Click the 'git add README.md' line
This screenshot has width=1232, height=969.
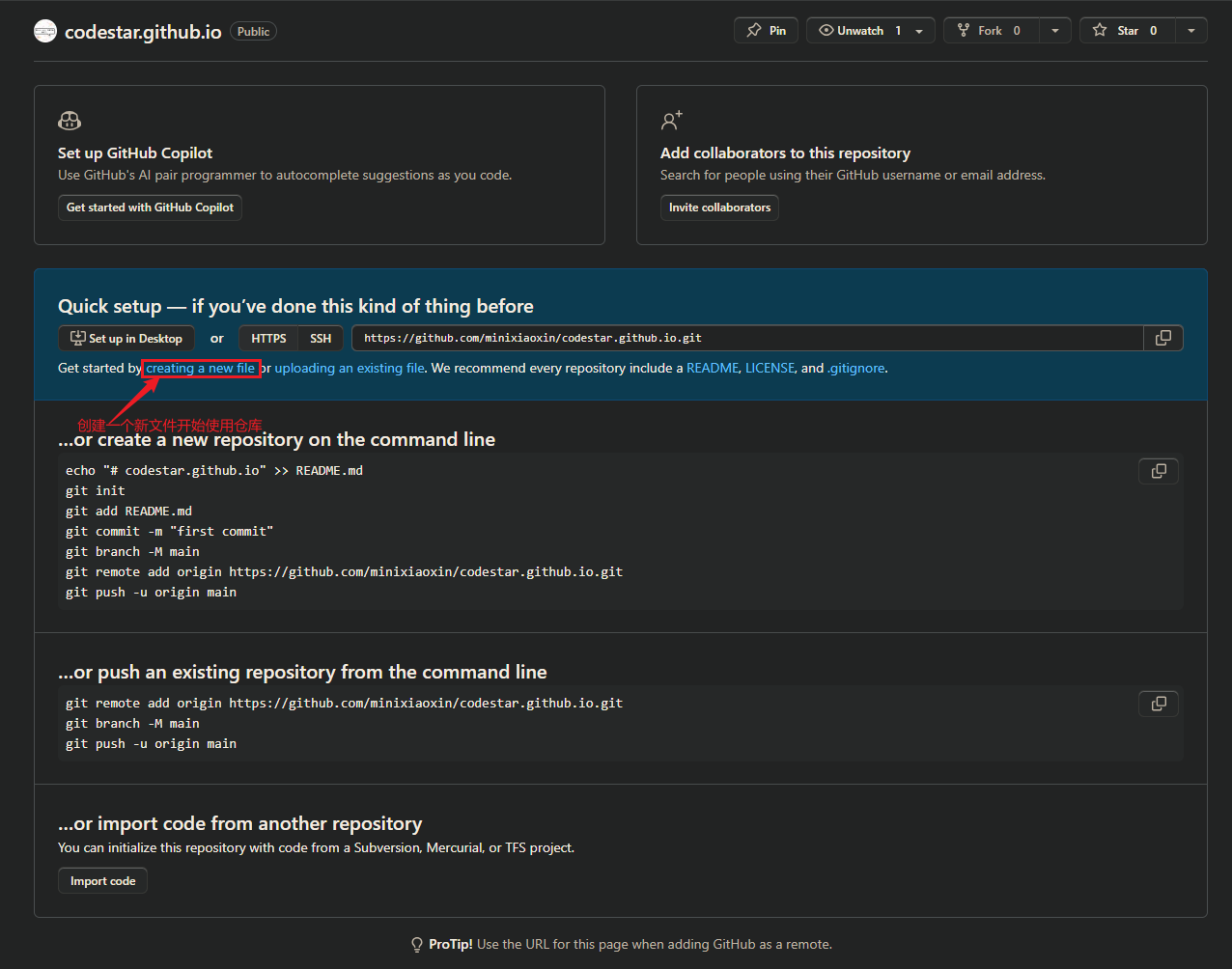(129, 511)
